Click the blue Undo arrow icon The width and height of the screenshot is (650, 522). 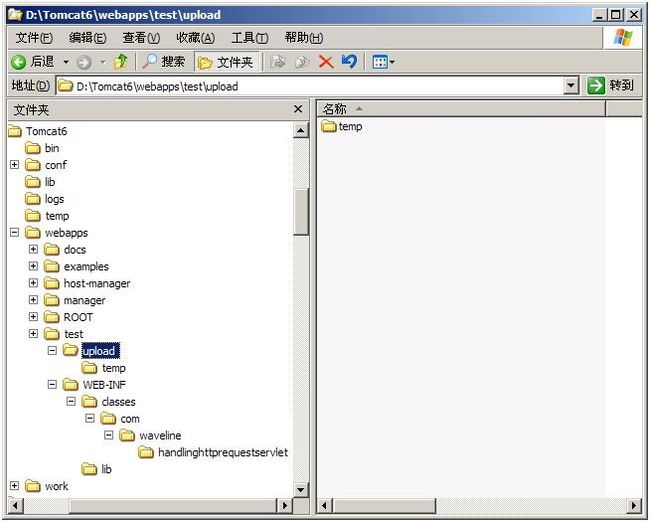(x=349, y=62)
